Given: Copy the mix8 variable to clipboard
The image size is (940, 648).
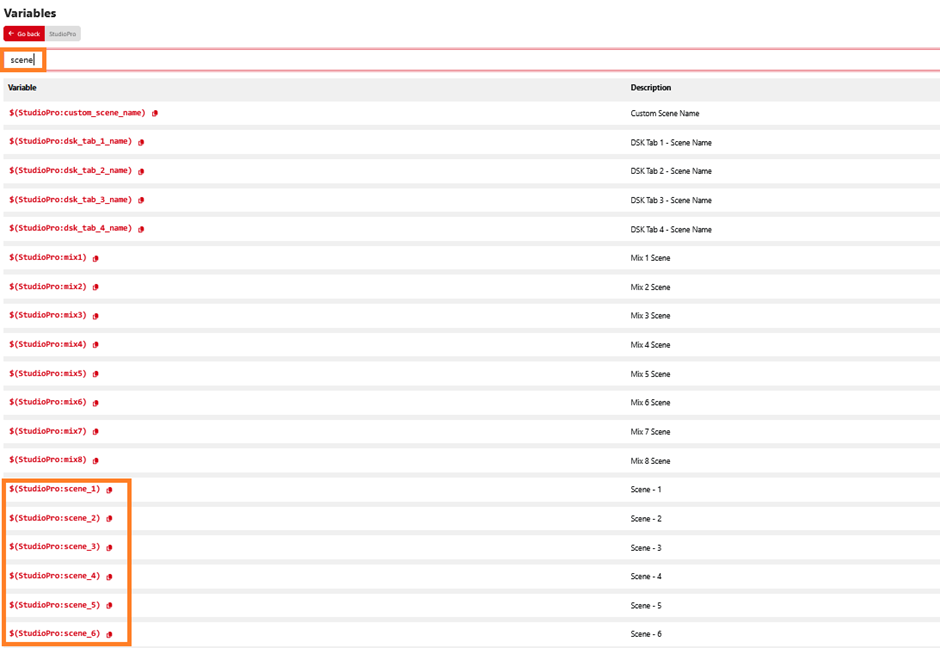Looking at the screenshot, I should click(95, 460).
